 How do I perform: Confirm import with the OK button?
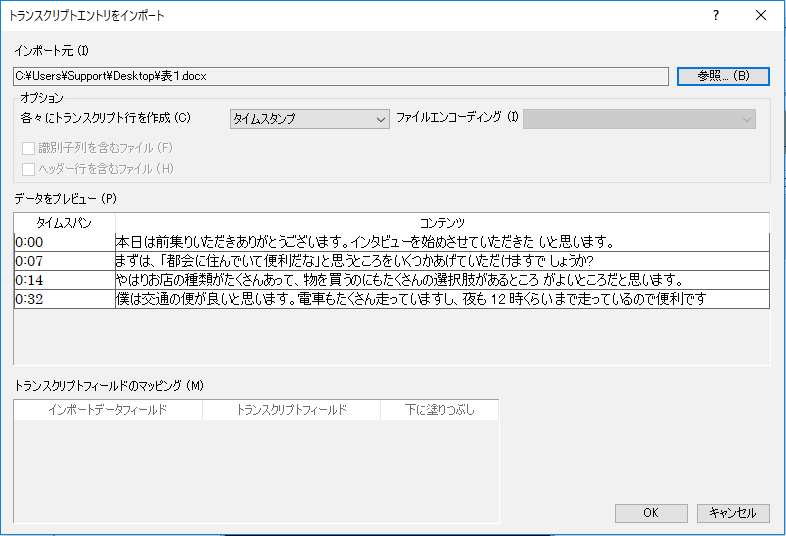click(650, 513)
